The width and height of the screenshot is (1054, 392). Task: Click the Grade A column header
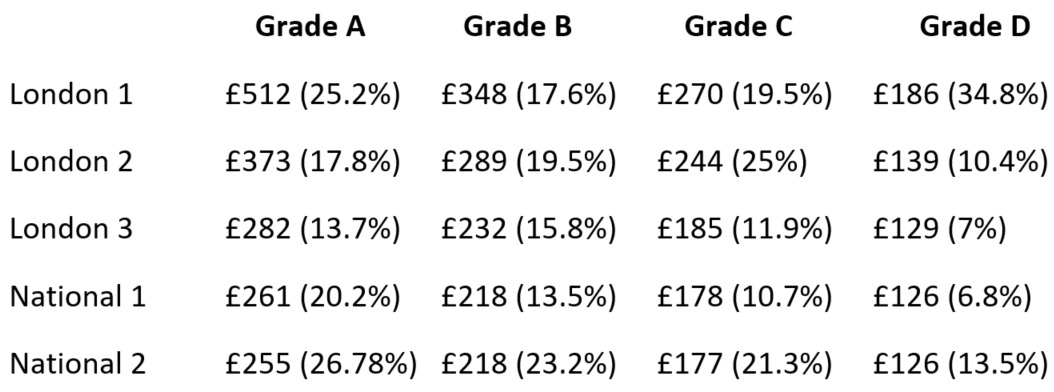310,26
